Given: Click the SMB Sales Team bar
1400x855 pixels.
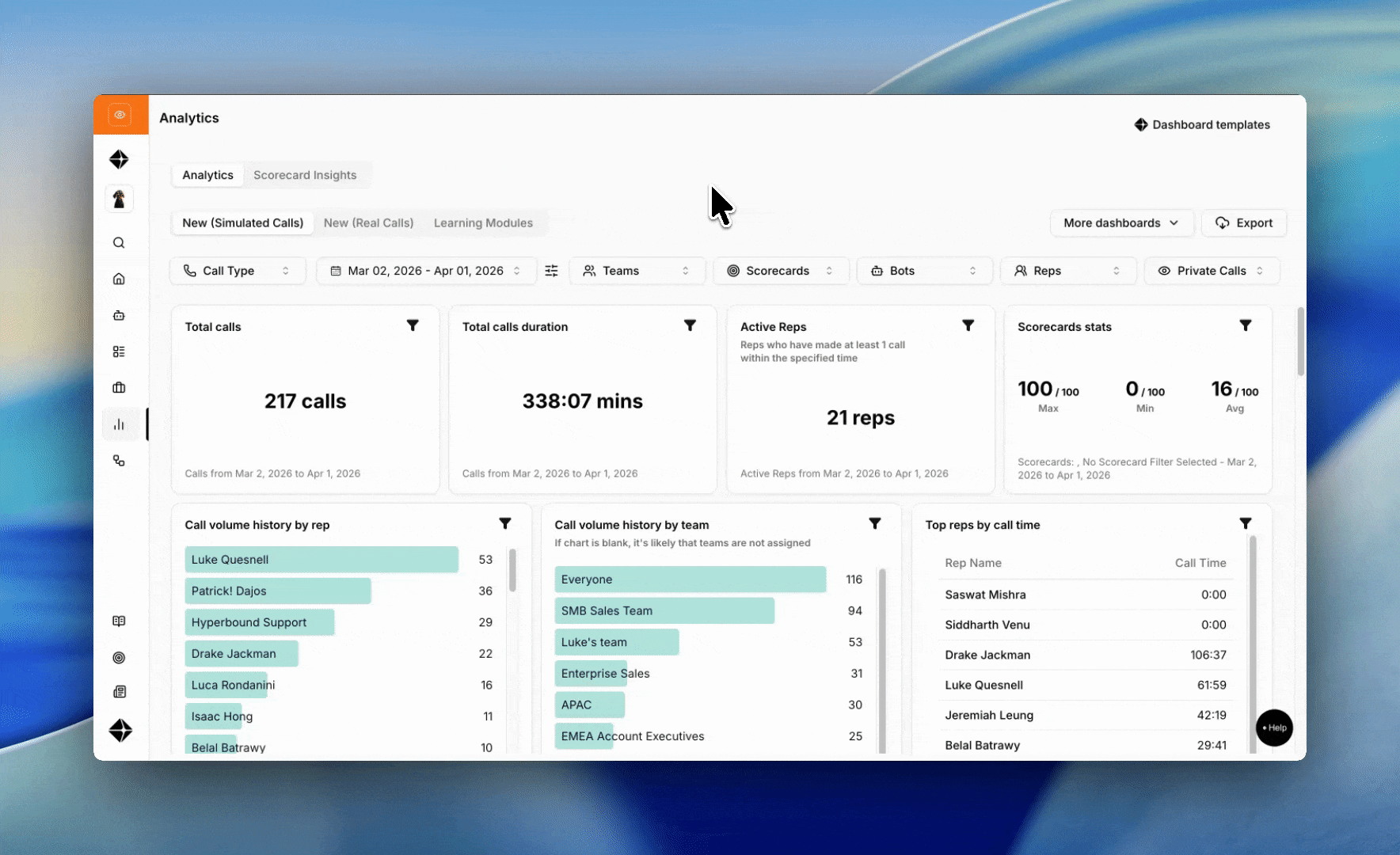Looking at the screenshot, I should [x=664, y=610].
